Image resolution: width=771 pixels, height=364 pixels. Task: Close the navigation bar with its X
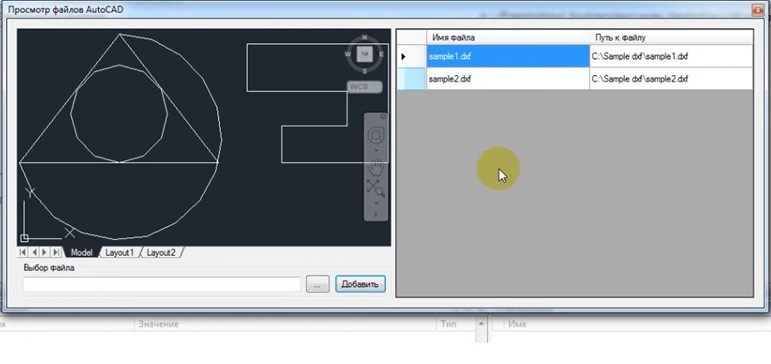[x=384, y=117]
